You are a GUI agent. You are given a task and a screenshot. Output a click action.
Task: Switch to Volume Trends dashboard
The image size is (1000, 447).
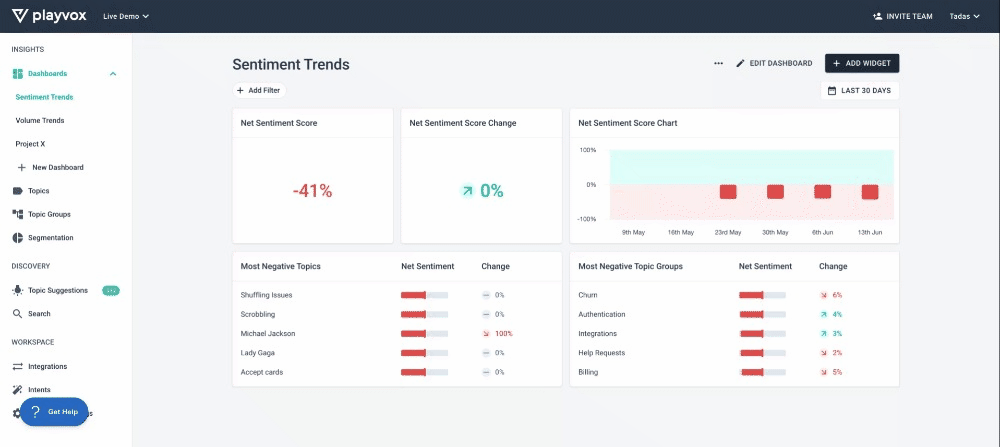pyautogui.click(x=40, y=121)
